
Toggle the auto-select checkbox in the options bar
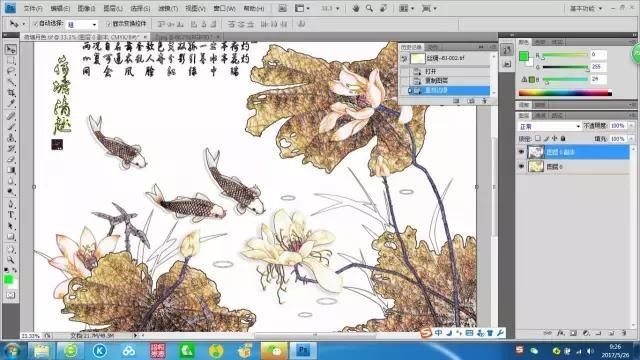35,24
